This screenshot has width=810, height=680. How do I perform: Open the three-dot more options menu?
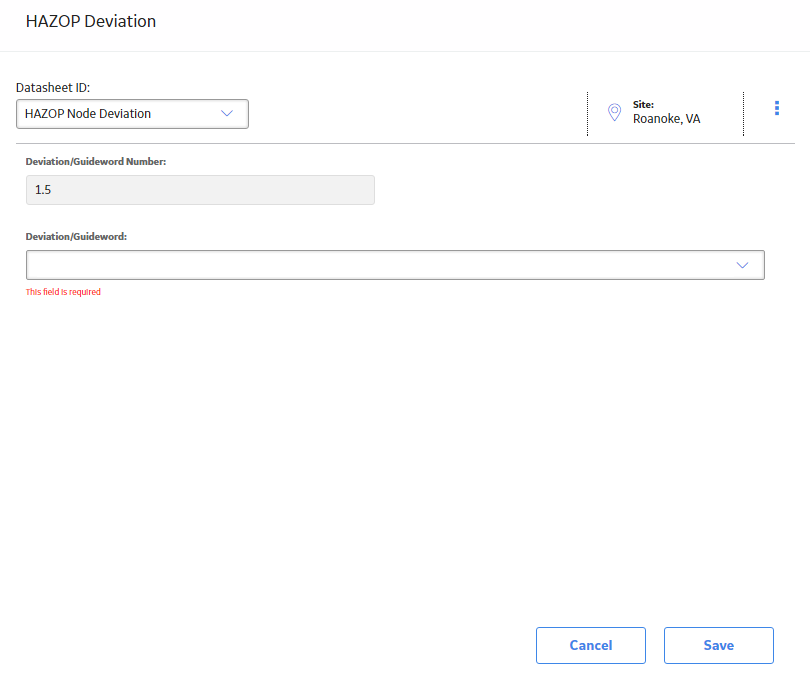[776, 108]
